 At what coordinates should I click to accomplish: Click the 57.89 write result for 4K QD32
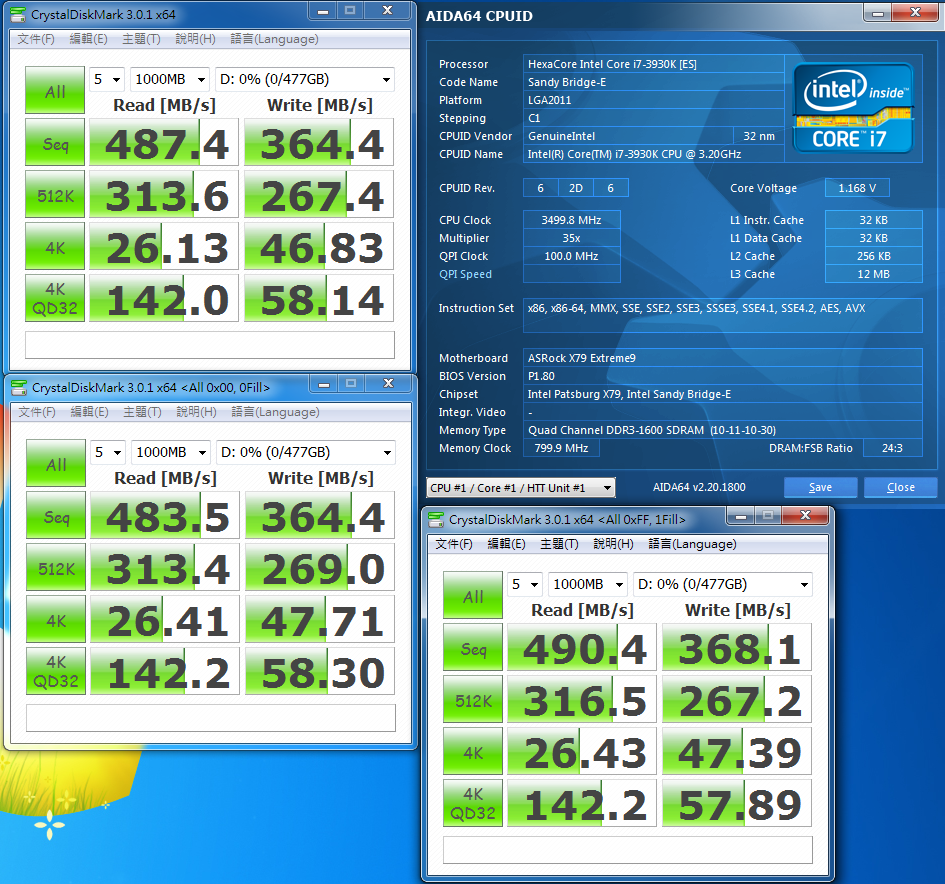click(x=737, y=803)
